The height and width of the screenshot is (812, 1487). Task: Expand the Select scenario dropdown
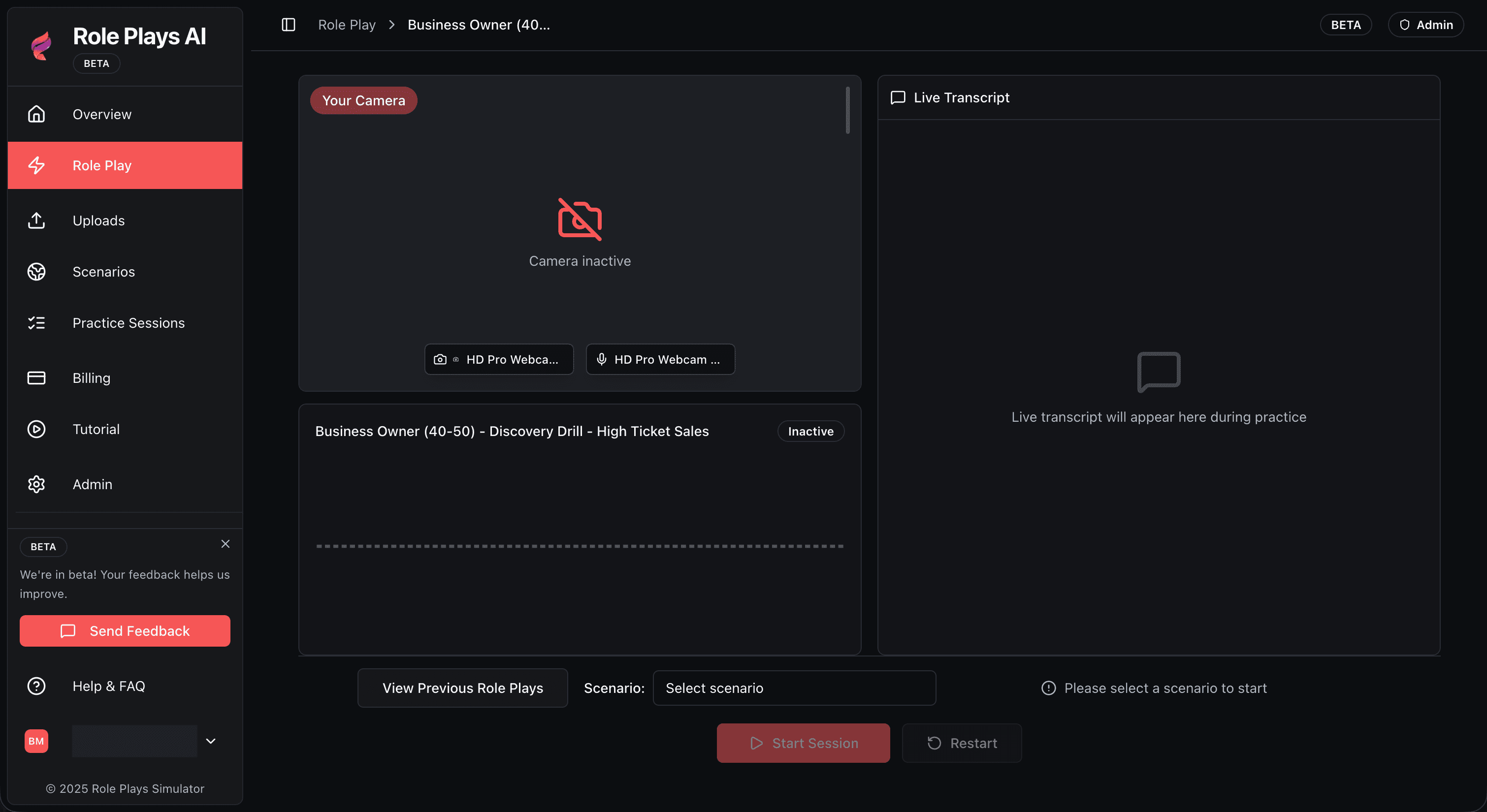point(794,688)
